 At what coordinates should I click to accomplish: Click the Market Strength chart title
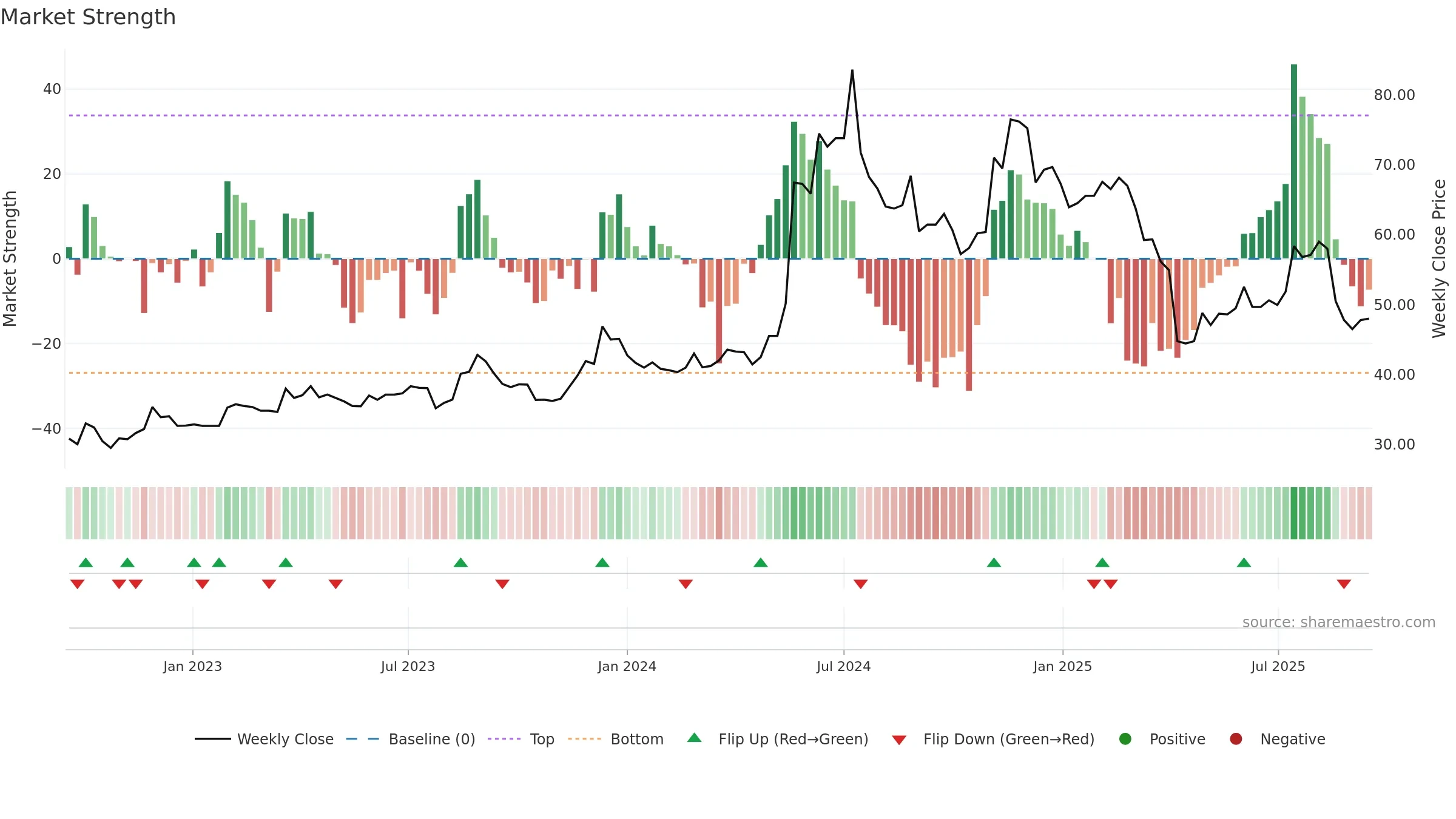[88, 17]
